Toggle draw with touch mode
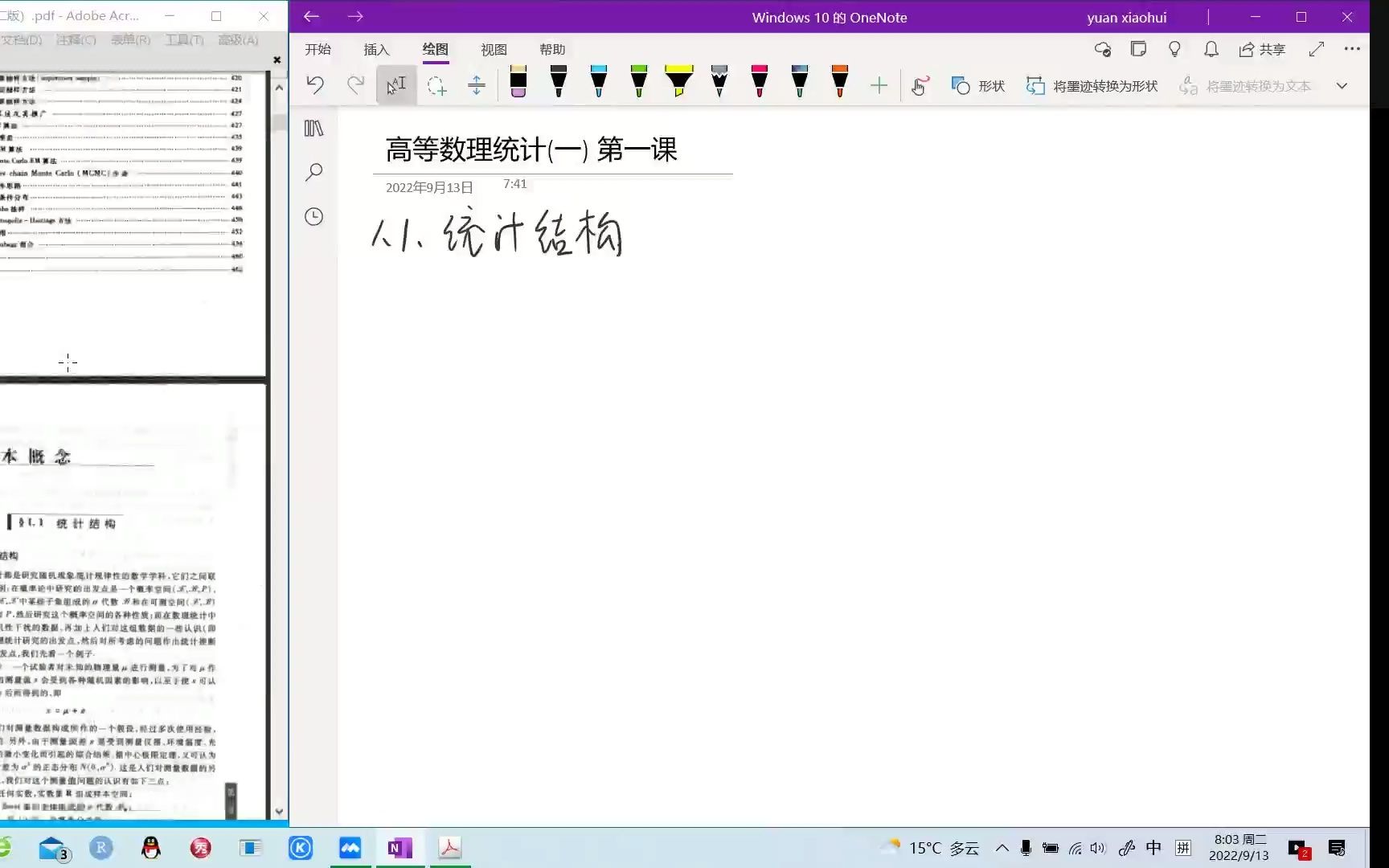This screenshot has height=868, width=1389. coord(920,85)
